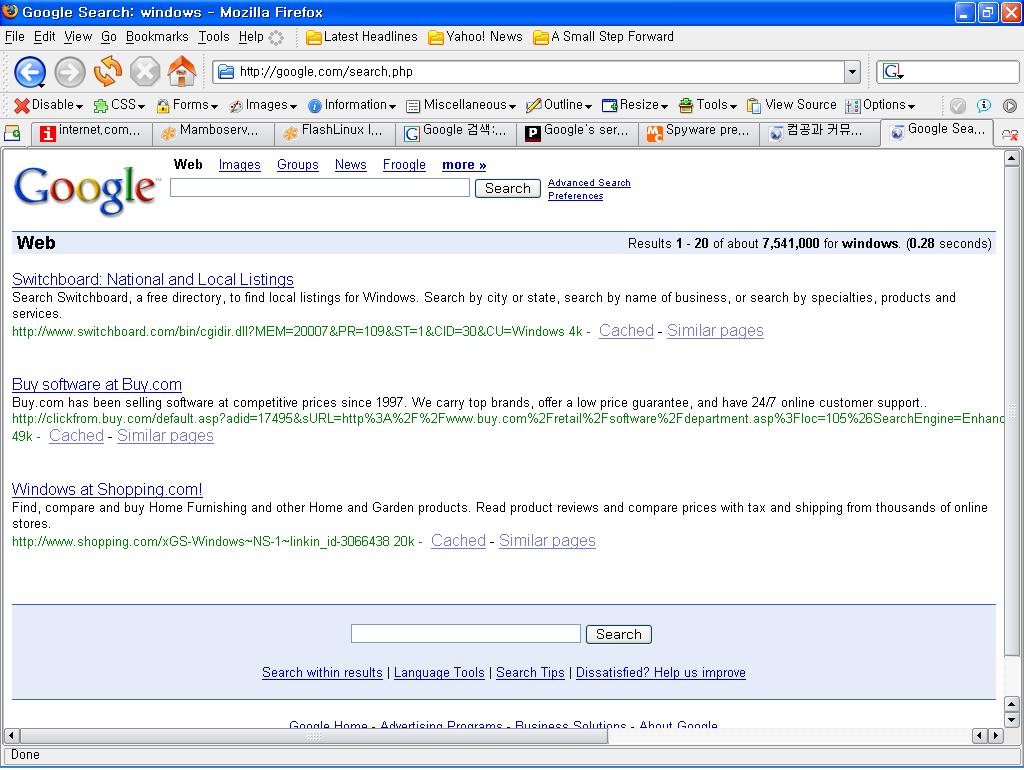Open the Bookmarks menu
The width and height of the screenshot is (1024, 770).
pos(157,37)
